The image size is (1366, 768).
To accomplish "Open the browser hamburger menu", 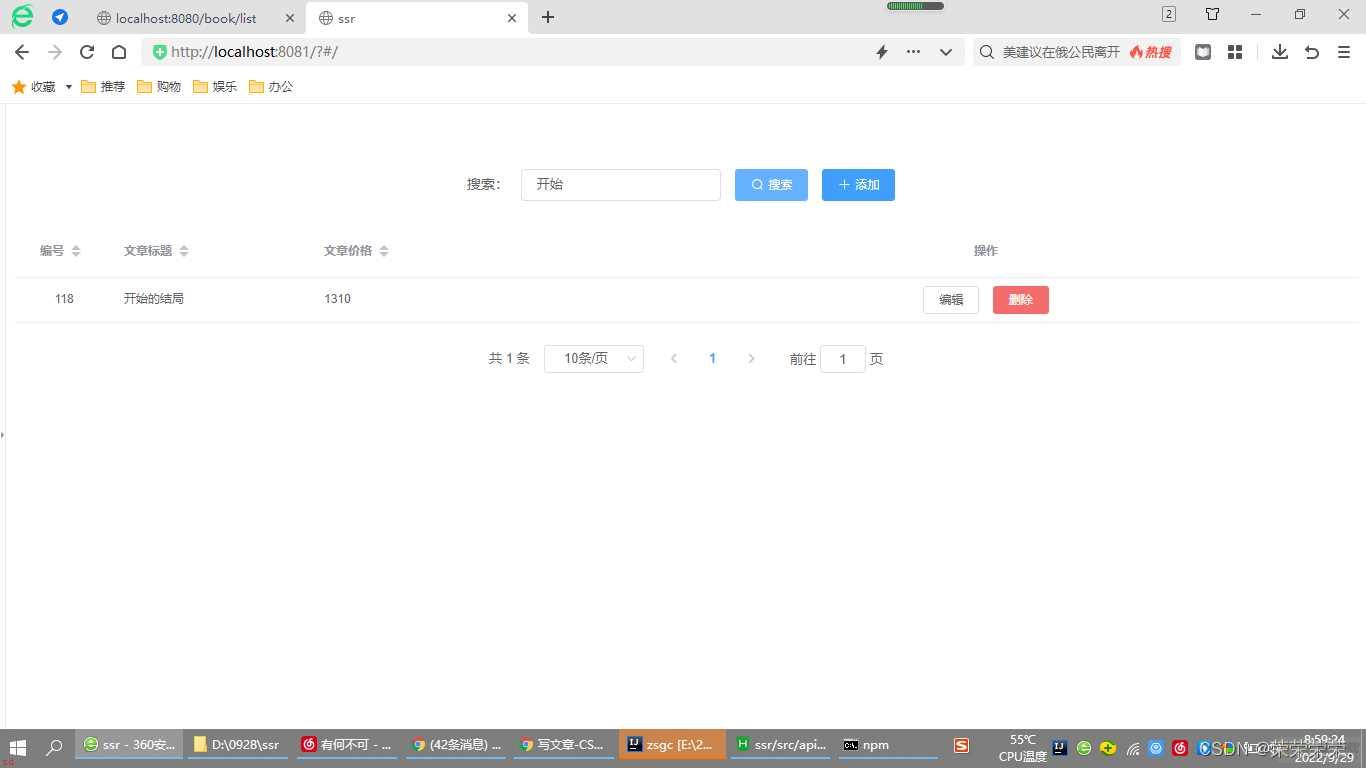I will [x=1344, y=52].
